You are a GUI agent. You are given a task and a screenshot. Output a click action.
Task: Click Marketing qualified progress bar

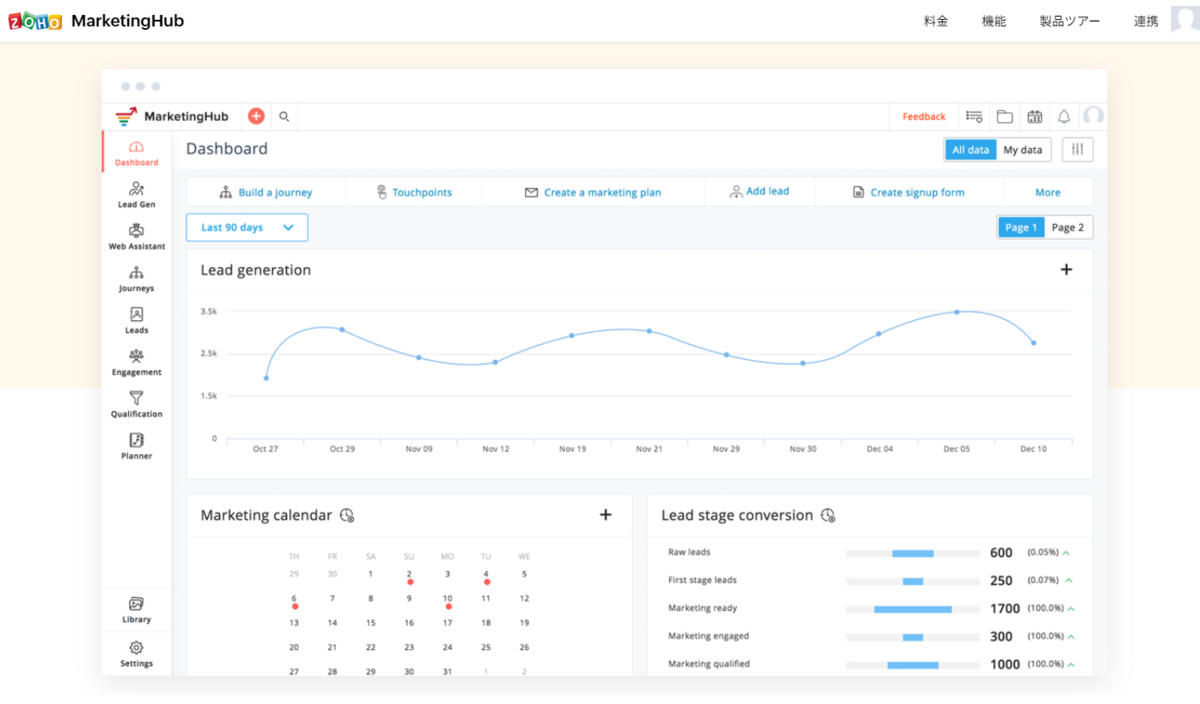pyautogui.click(x=912, y=665)
